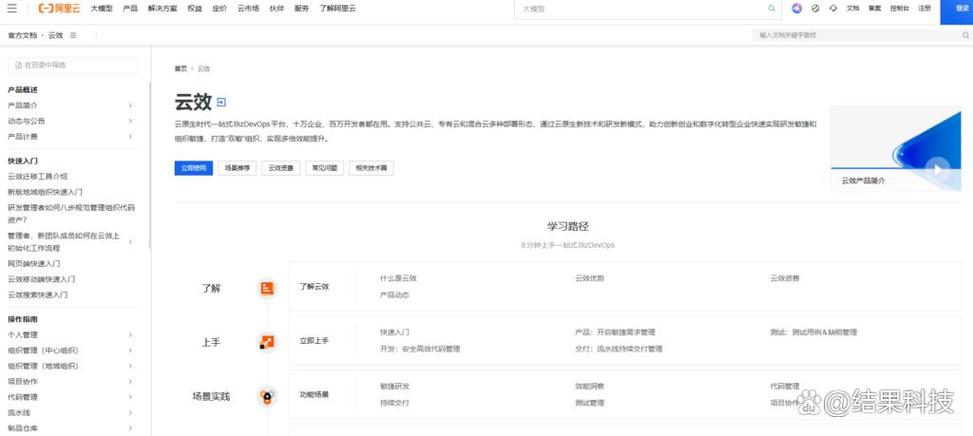This screenshot has width=973, height=436.
Task: Click the magnifier in the document keyword search
Action: (x=965, y=35)
